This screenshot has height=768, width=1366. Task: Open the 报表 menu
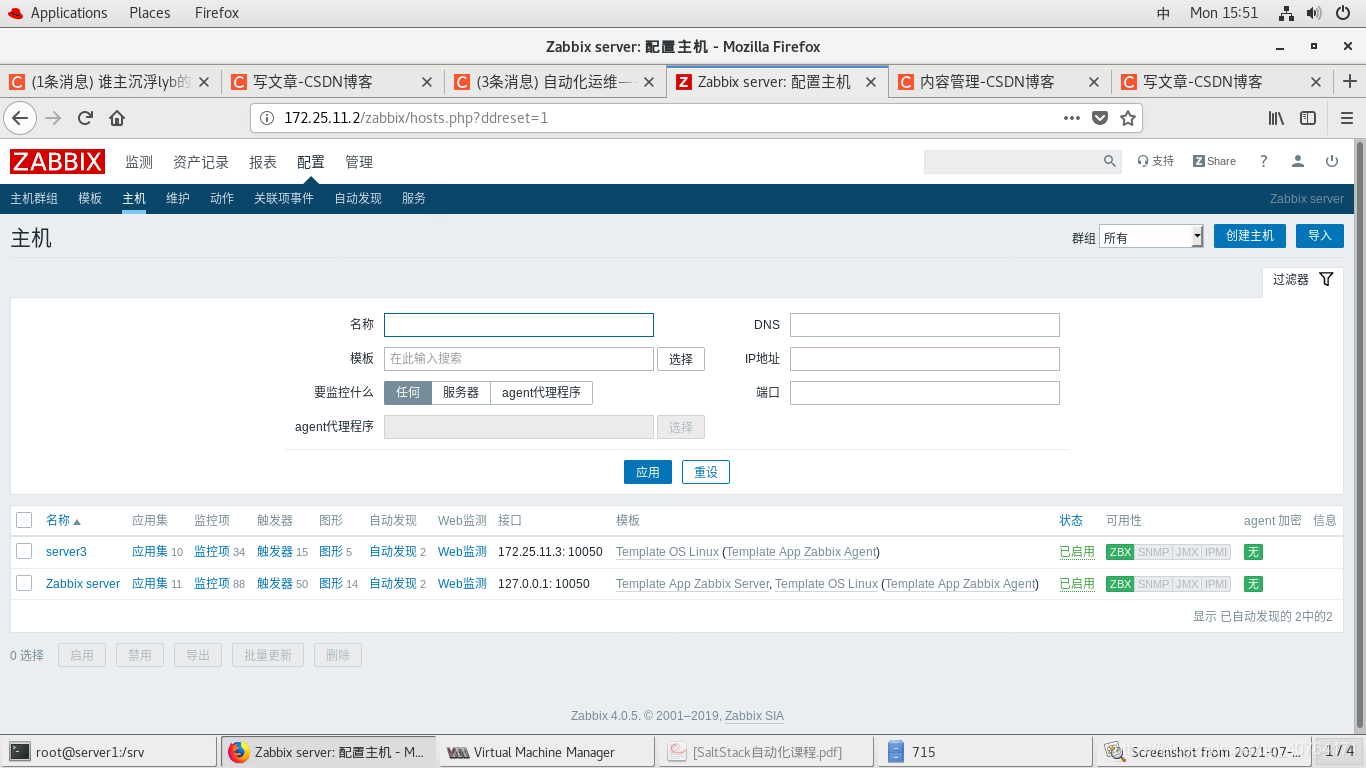point(263,162)
